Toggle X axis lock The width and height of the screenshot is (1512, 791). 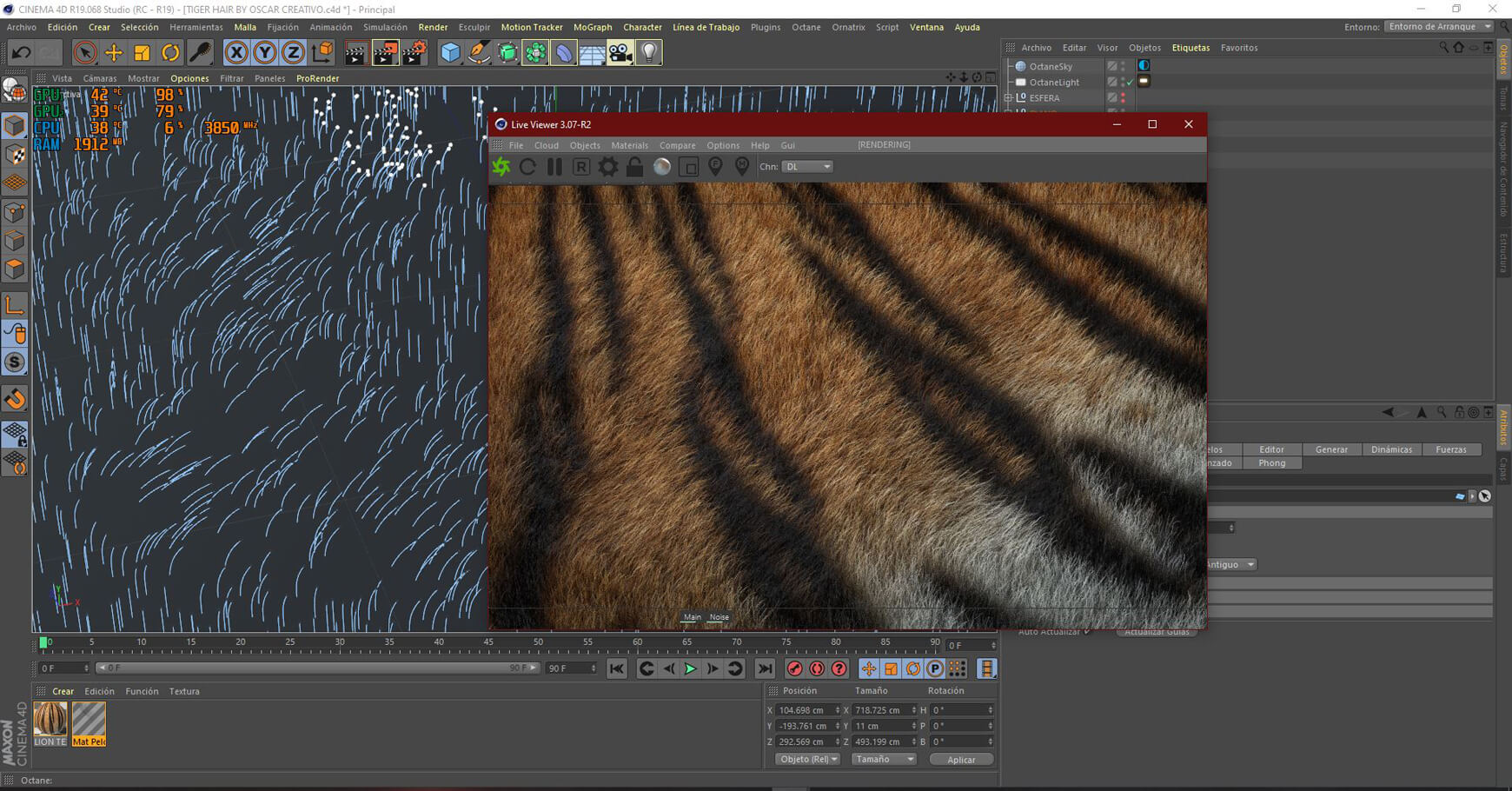pos(236,53)
